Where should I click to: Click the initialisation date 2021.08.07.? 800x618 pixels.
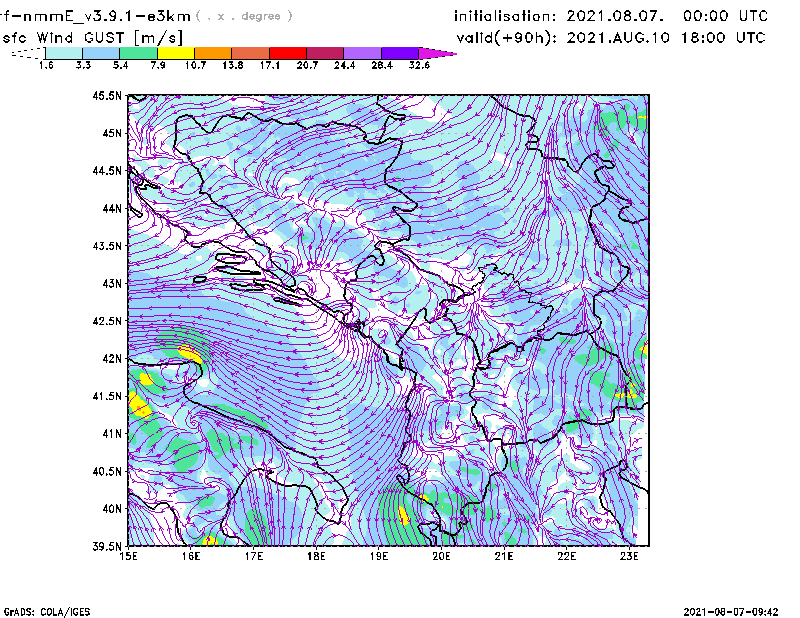click(x=615, y=16)
